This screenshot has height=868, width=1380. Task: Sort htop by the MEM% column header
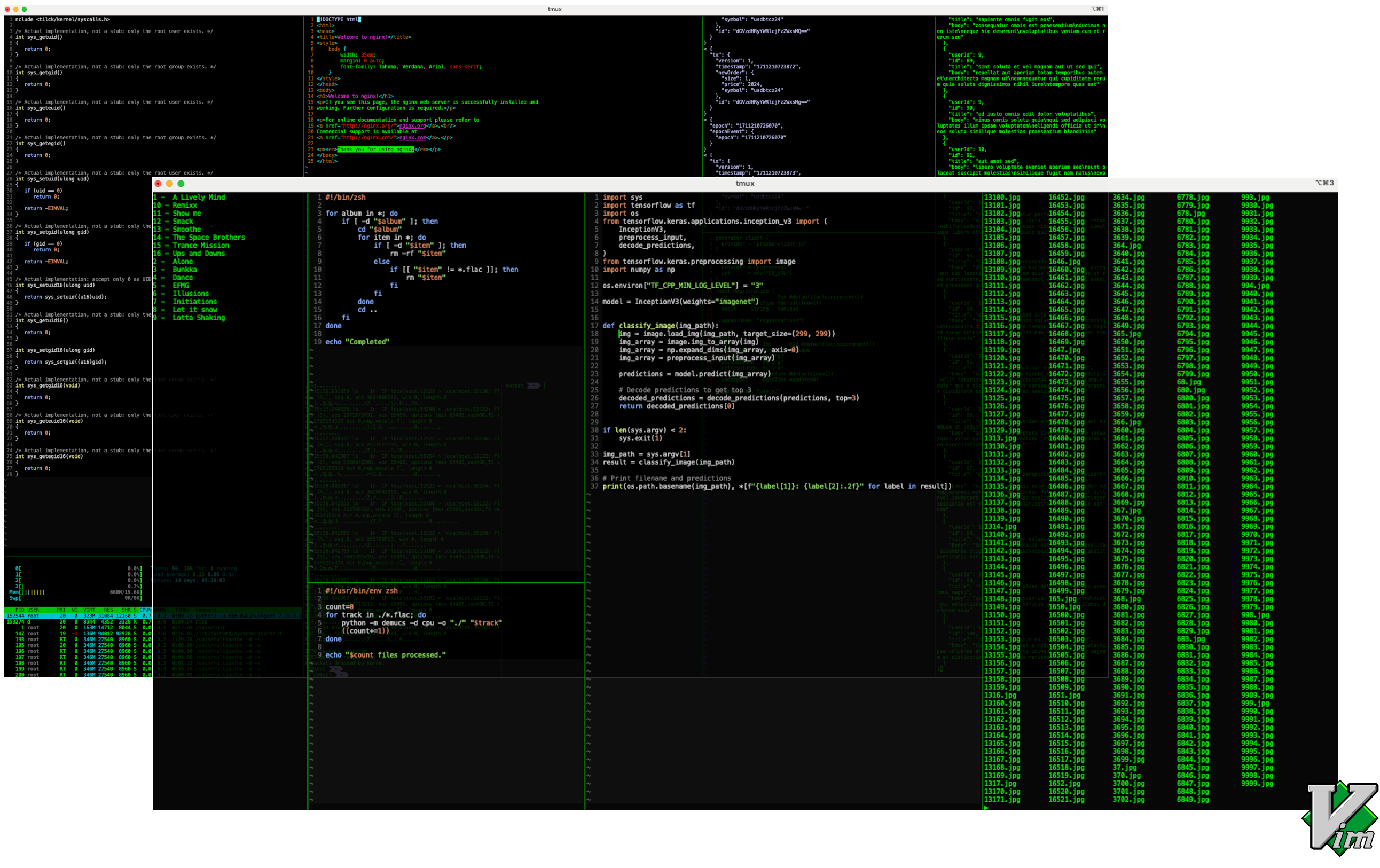160,610
